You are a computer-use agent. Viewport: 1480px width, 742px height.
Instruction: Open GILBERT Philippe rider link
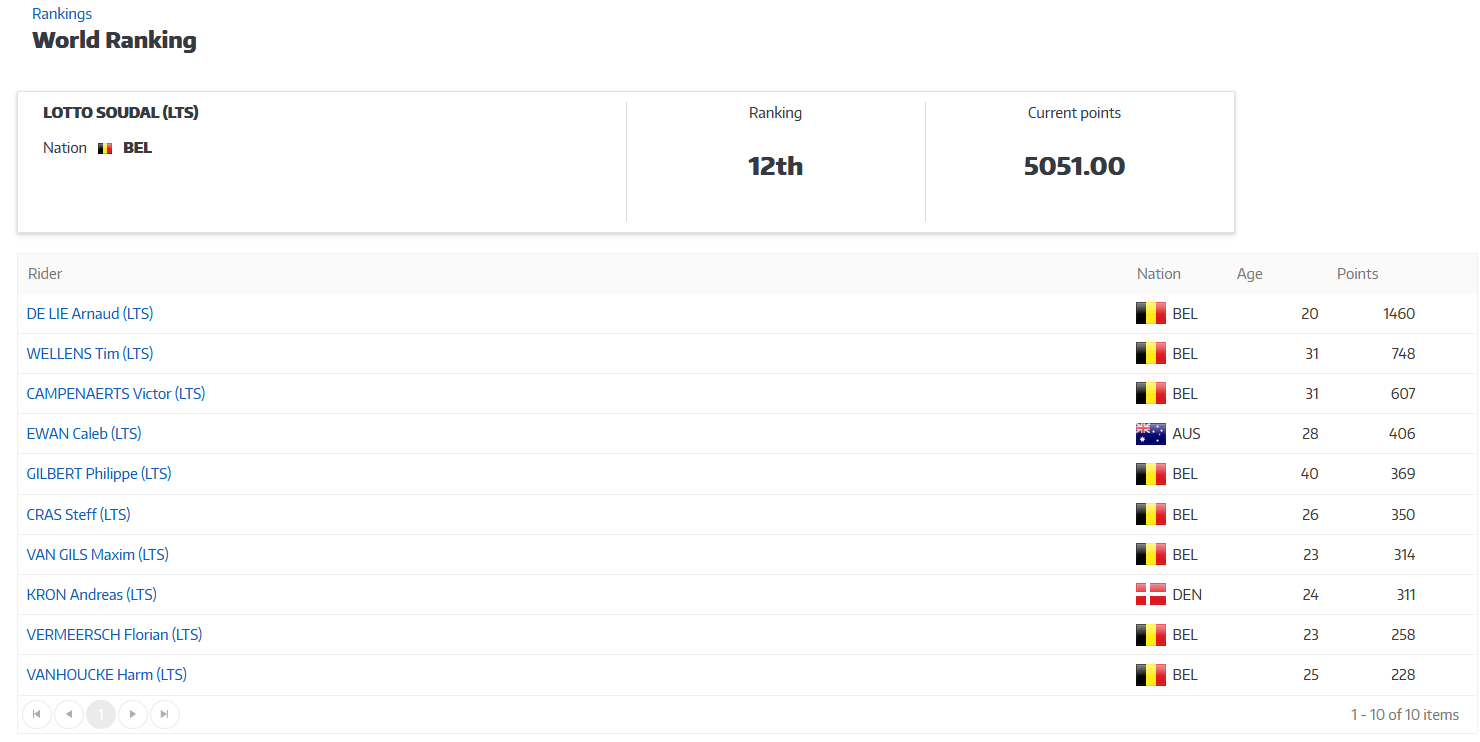tap(99, 474)
